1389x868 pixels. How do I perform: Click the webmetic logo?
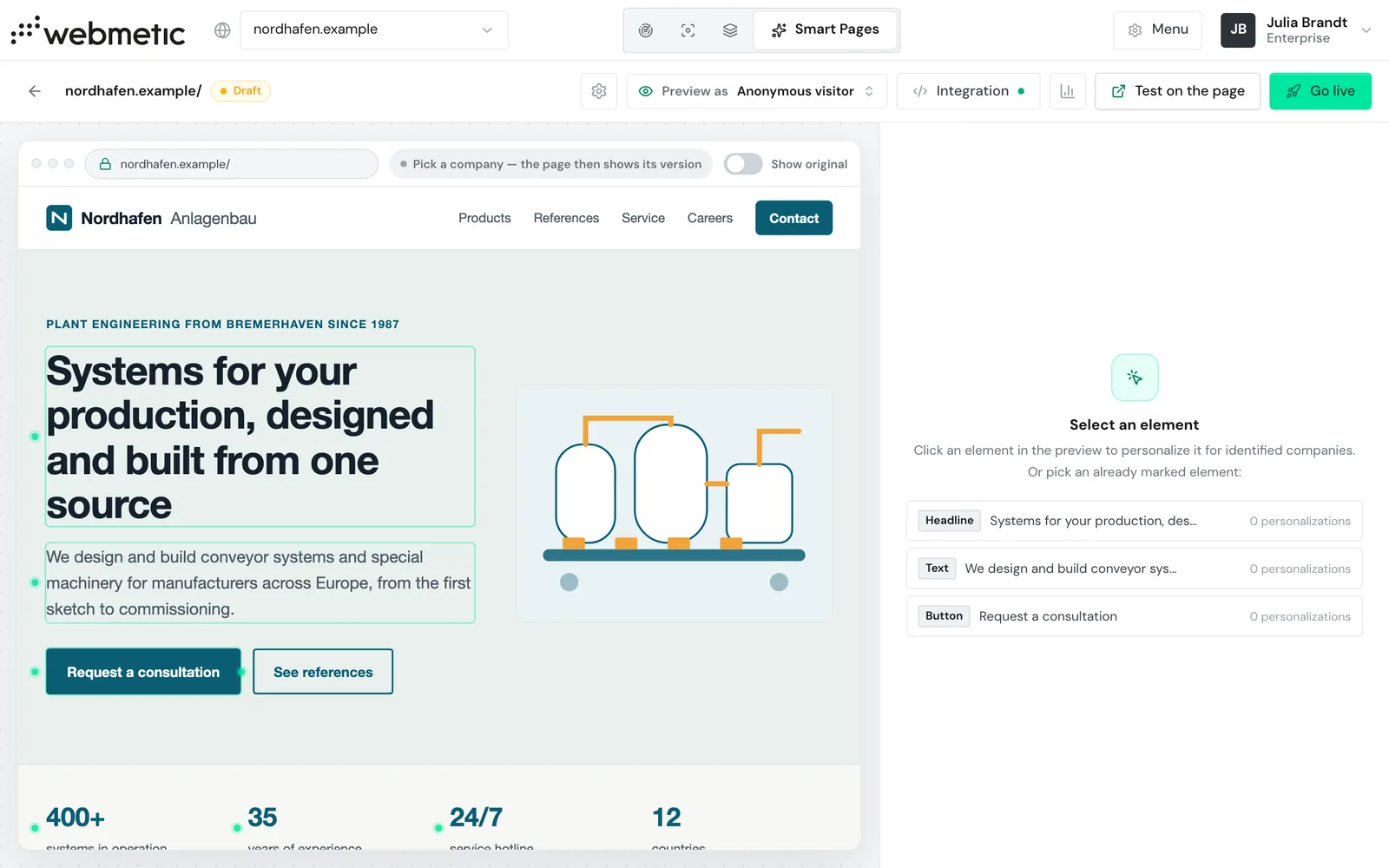pos(98,30)
